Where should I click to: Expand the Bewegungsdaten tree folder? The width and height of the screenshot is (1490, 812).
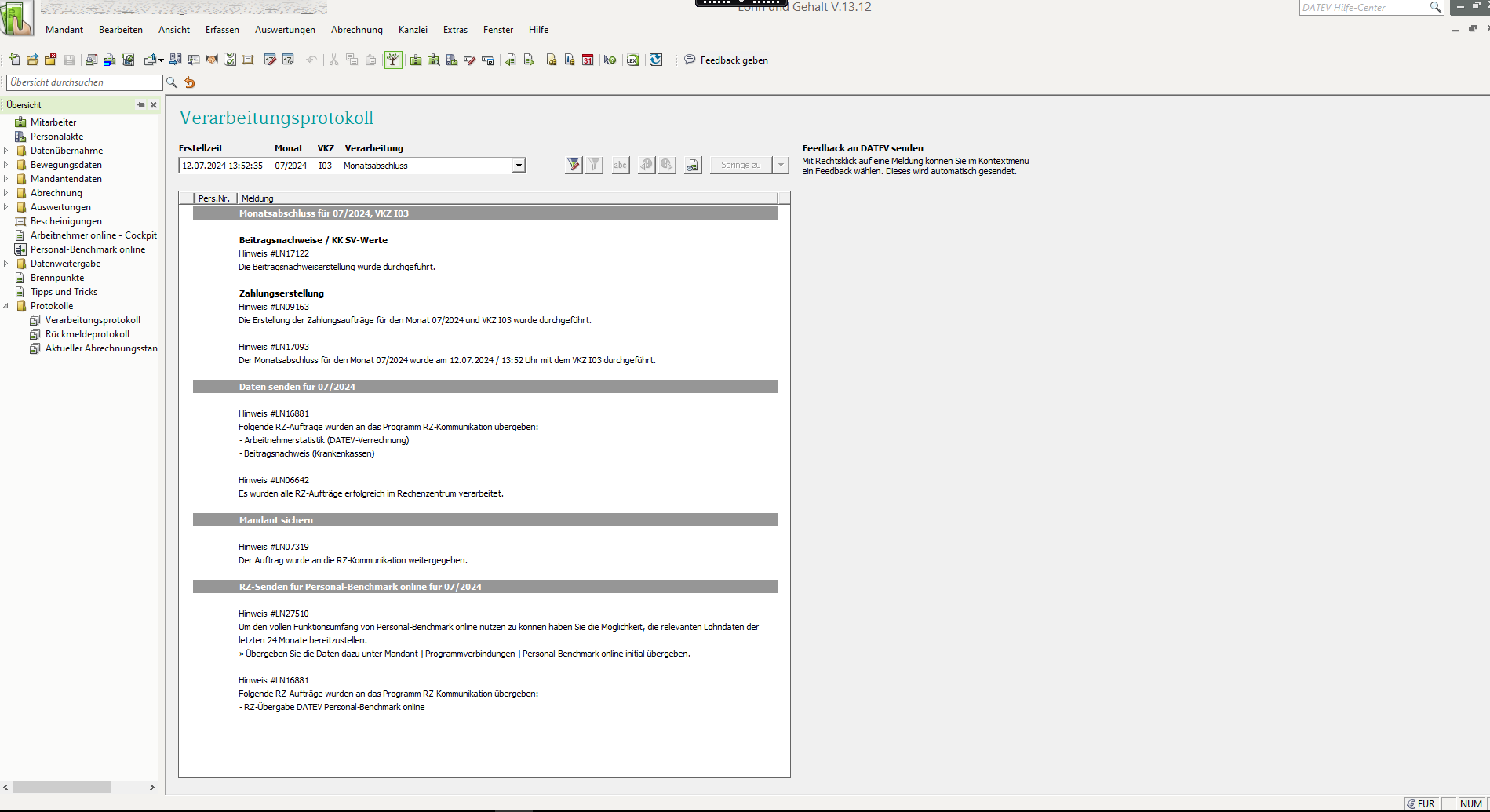point(6,165)
